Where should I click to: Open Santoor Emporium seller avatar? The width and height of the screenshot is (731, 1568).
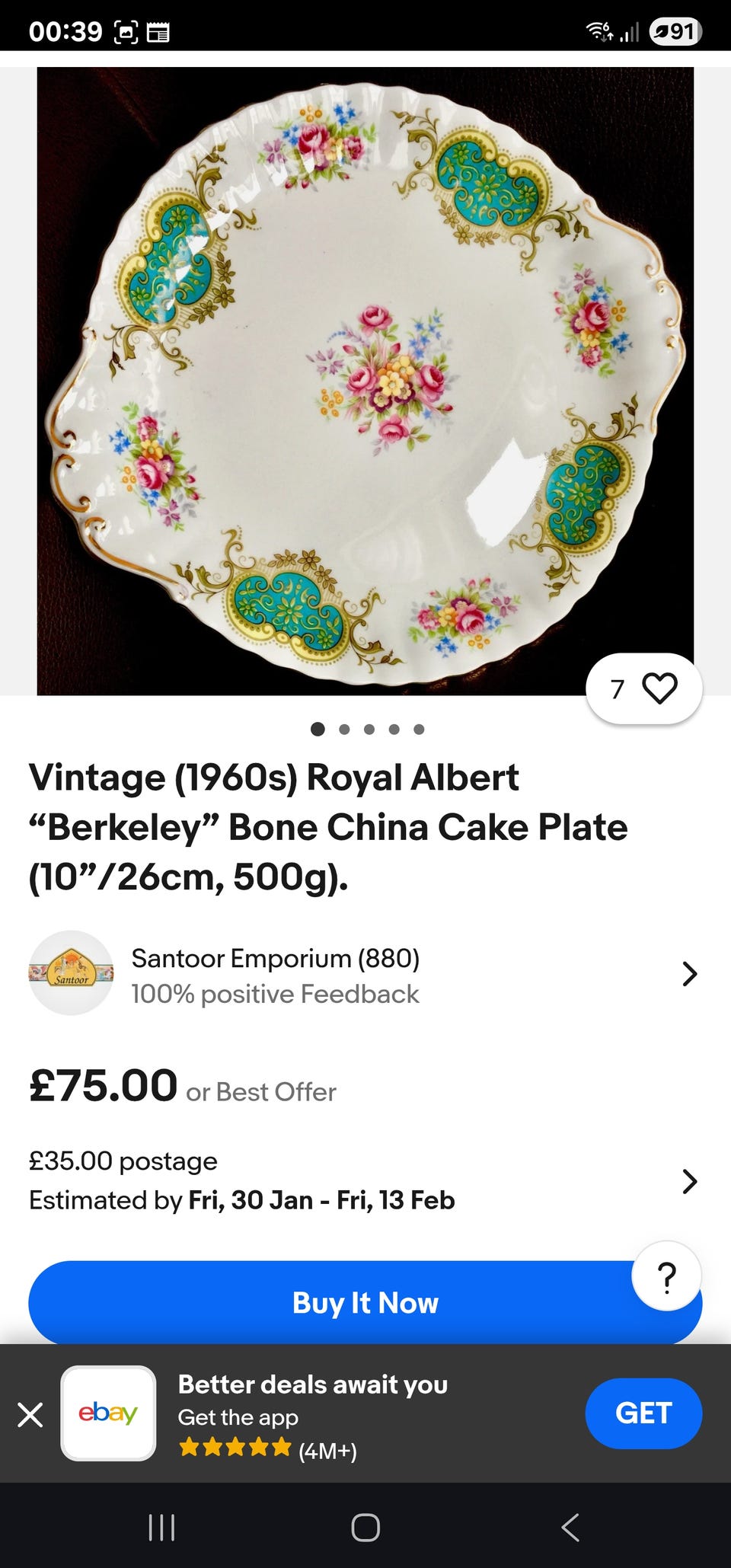pyautogui.click(x=71, y=972)
